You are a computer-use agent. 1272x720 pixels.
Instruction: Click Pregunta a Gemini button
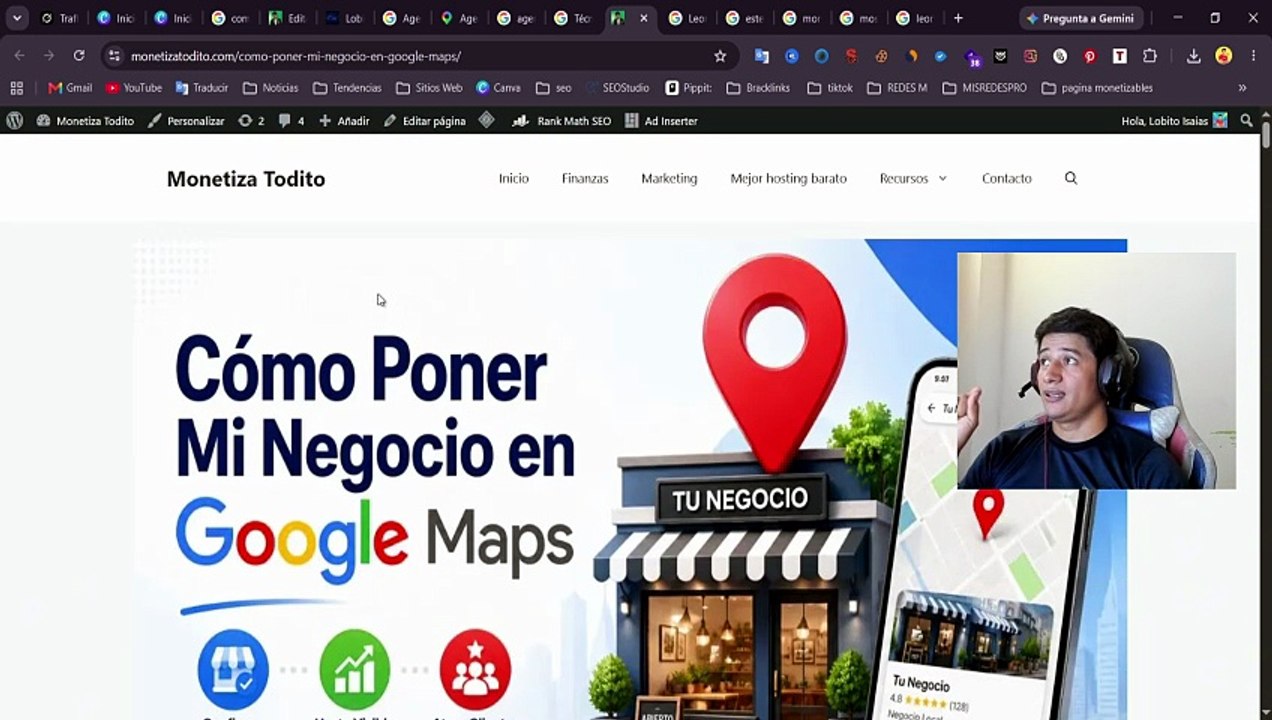click(1080, 18)
